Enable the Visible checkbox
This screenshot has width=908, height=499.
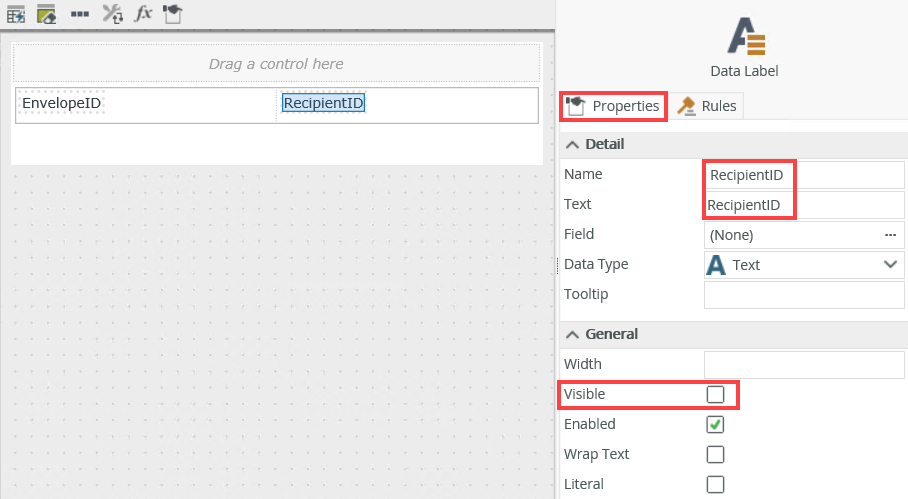coord(715,395)
